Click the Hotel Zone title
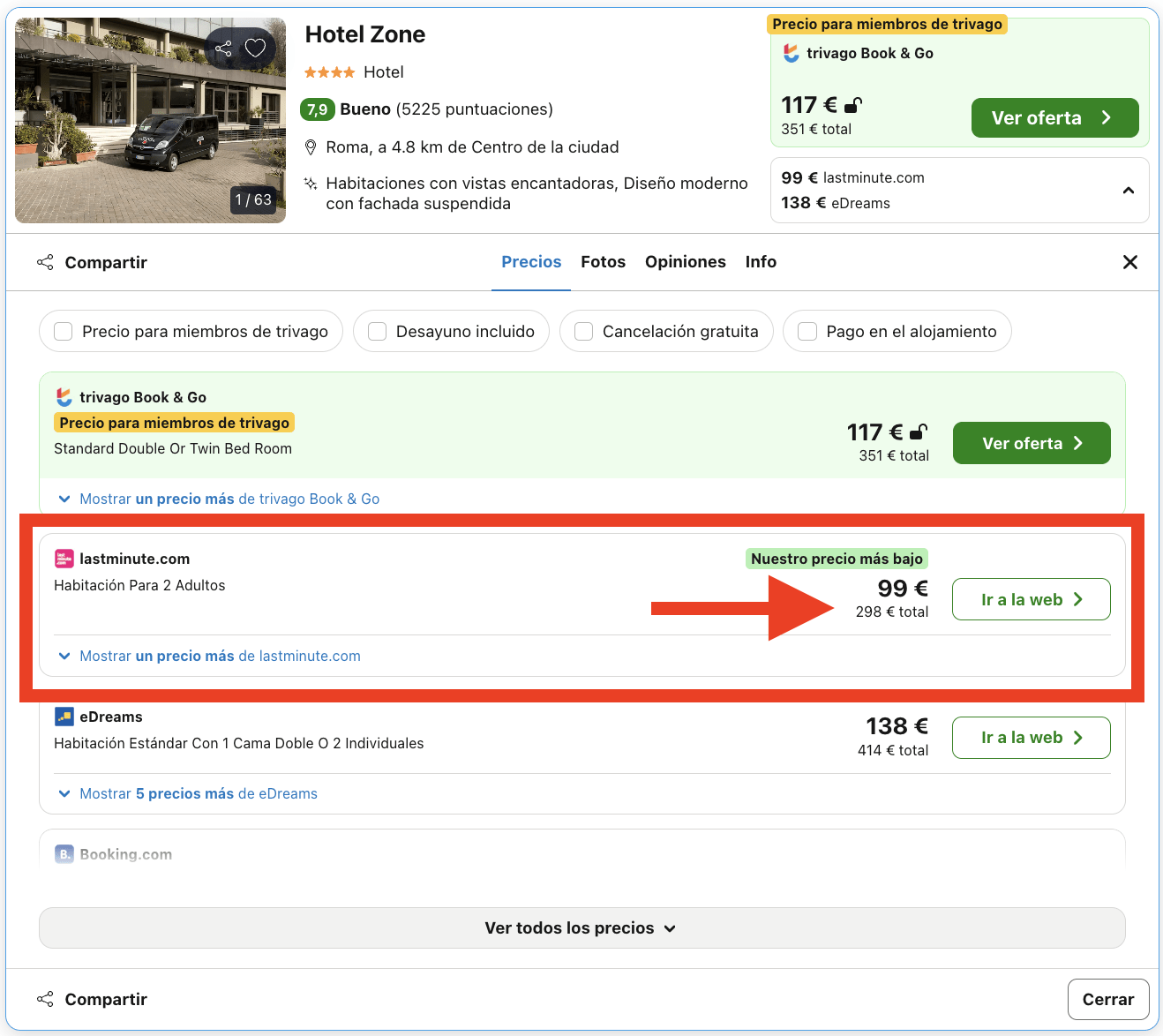1163x1036 pixels. pyautogui.click(x=365, y=34)
